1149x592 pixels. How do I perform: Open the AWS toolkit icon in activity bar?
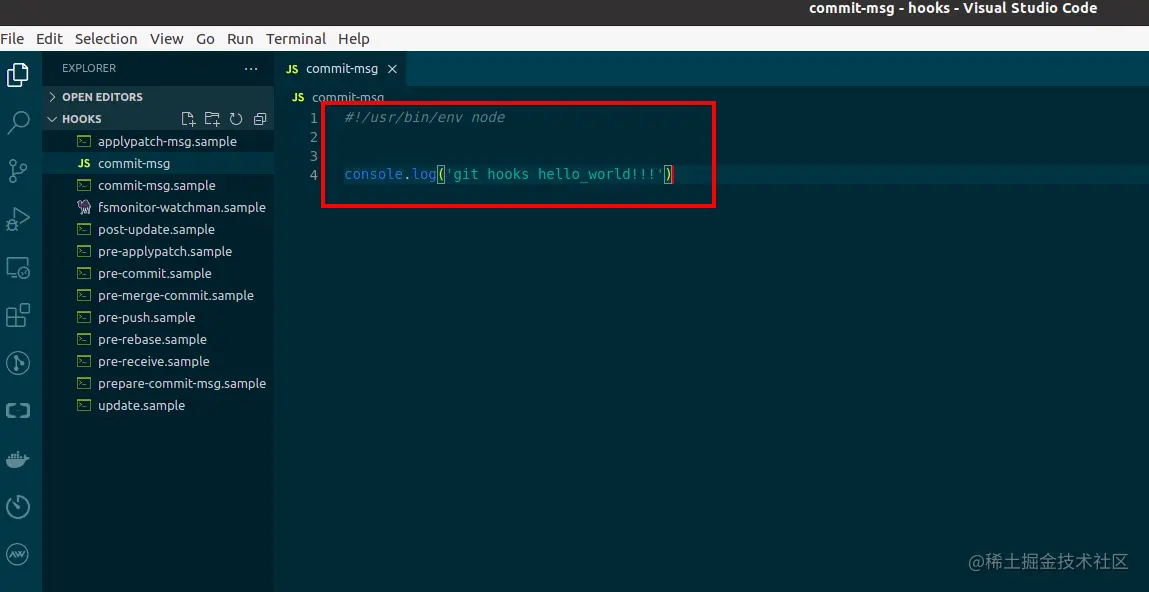(x=18, y=555)
